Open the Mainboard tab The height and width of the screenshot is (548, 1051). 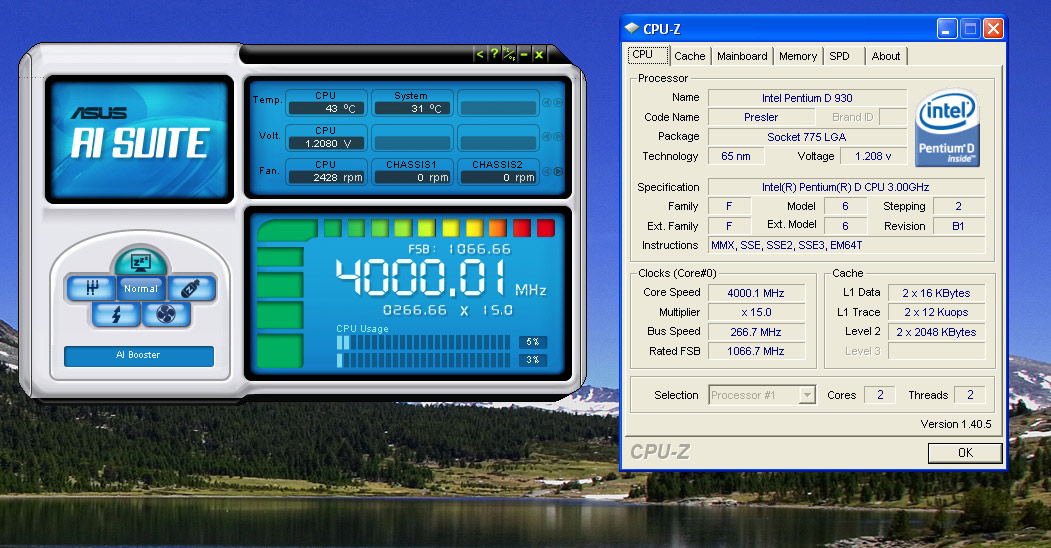[x=742, y=56]
